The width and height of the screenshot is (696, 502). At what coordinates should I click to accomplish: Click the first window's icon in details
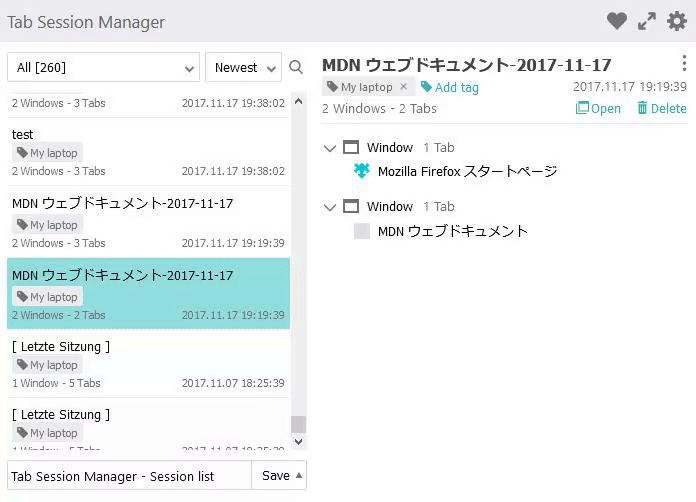click(351, 147)
